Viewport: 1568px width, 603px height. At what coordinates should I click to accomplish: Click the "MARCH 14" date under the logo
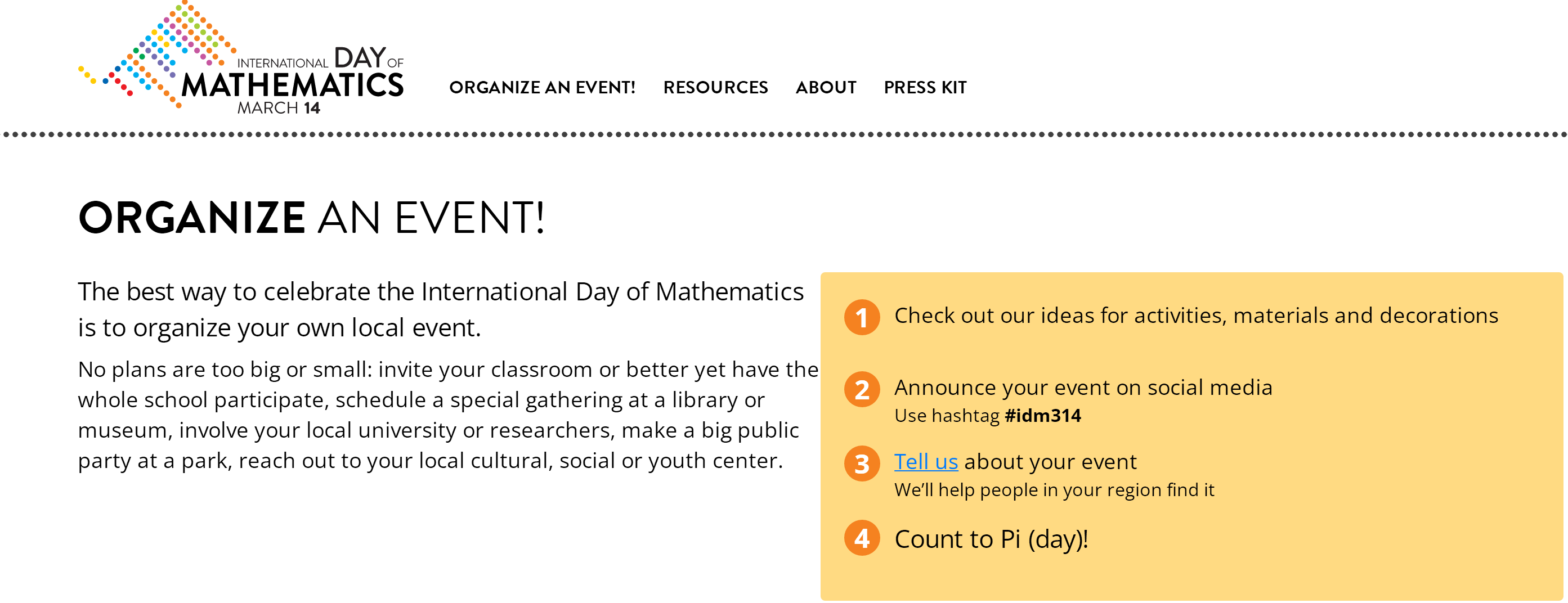(278, 109)
